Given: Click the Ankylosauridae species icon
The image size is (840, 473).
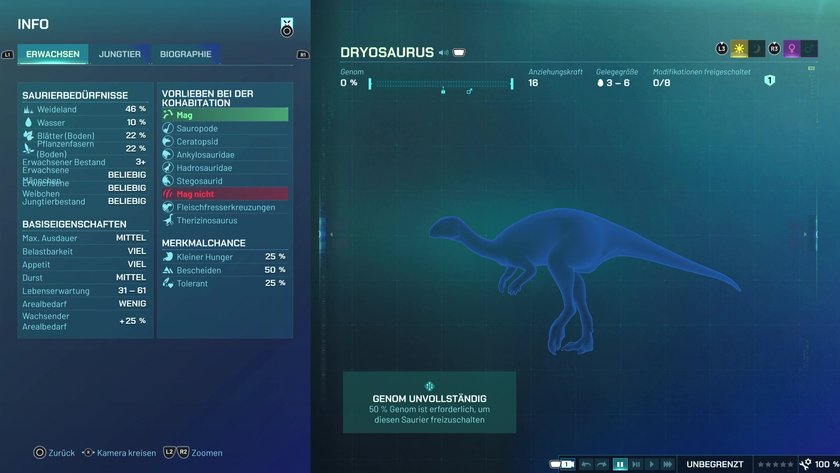Looking at the screenshot, I should 168,154.
